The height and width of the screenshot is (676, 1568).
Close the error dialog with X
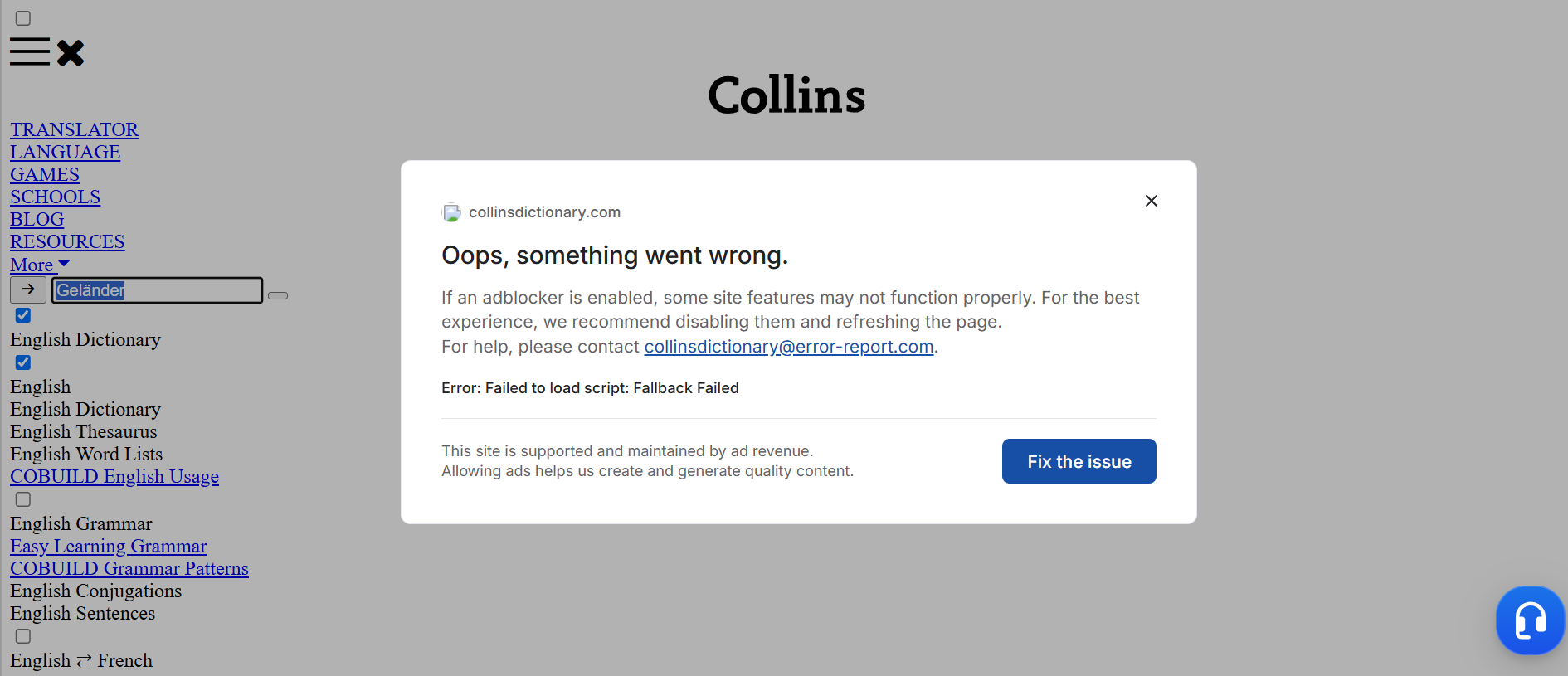pyautogui.click(x=1151, y=201)
